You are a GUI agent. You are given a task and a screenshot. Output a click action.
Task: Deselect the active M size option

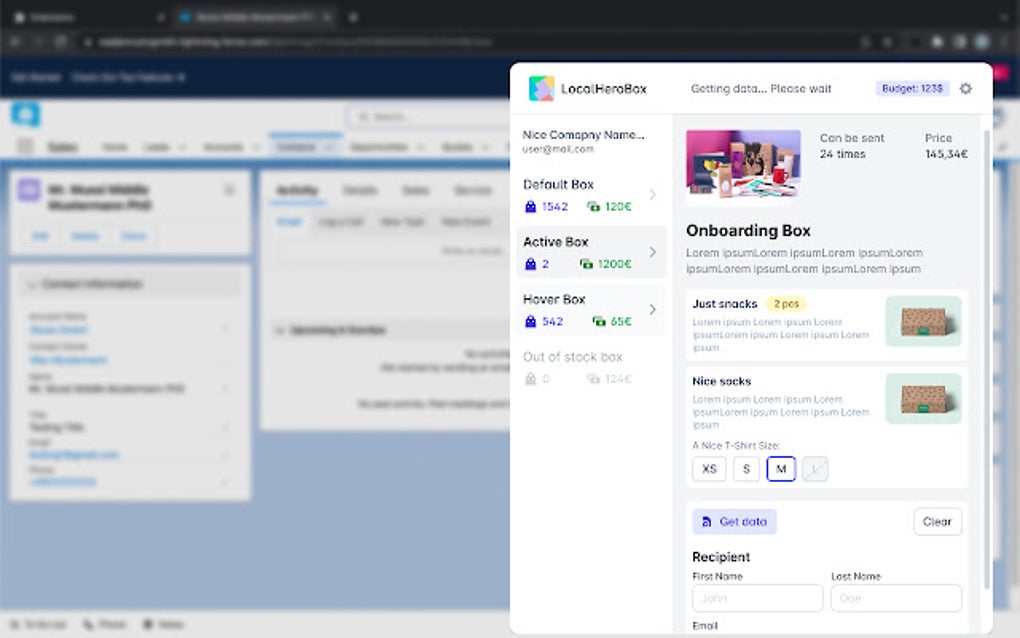pos(781,468)
